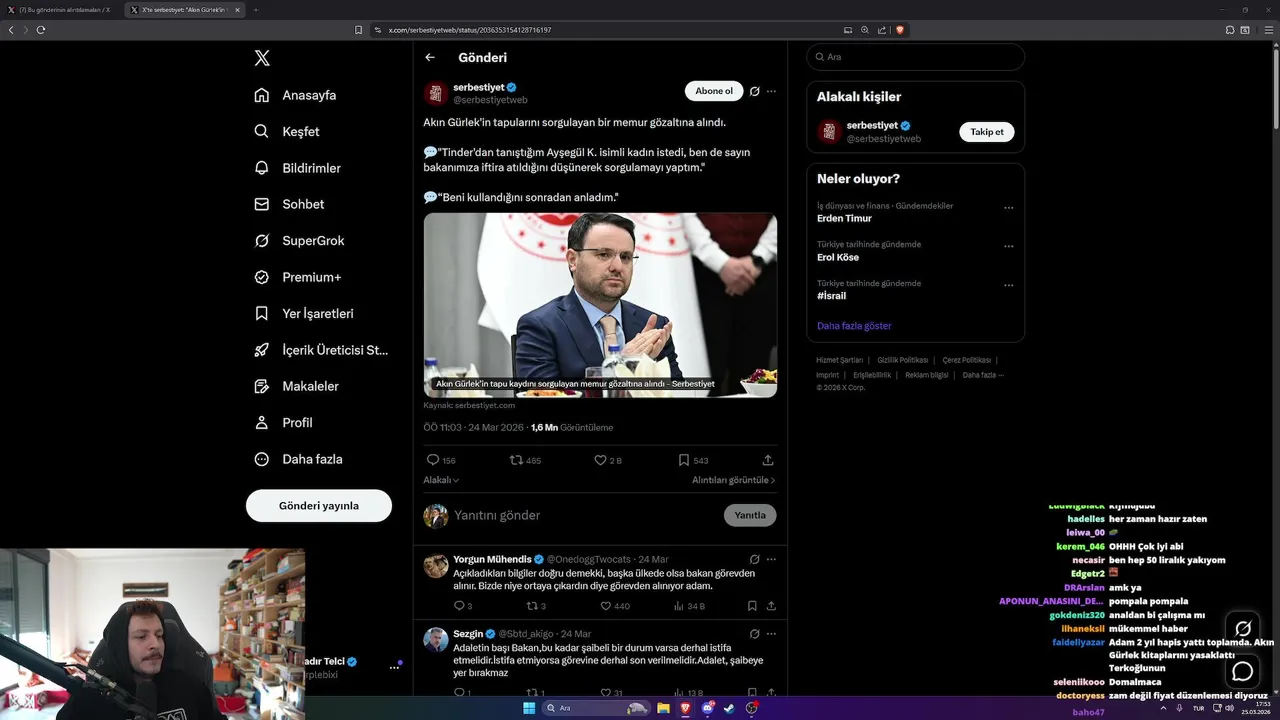Click Grok icon on Yorgun Mühendis reply
1280x720 pixels.
click(755, 559)
